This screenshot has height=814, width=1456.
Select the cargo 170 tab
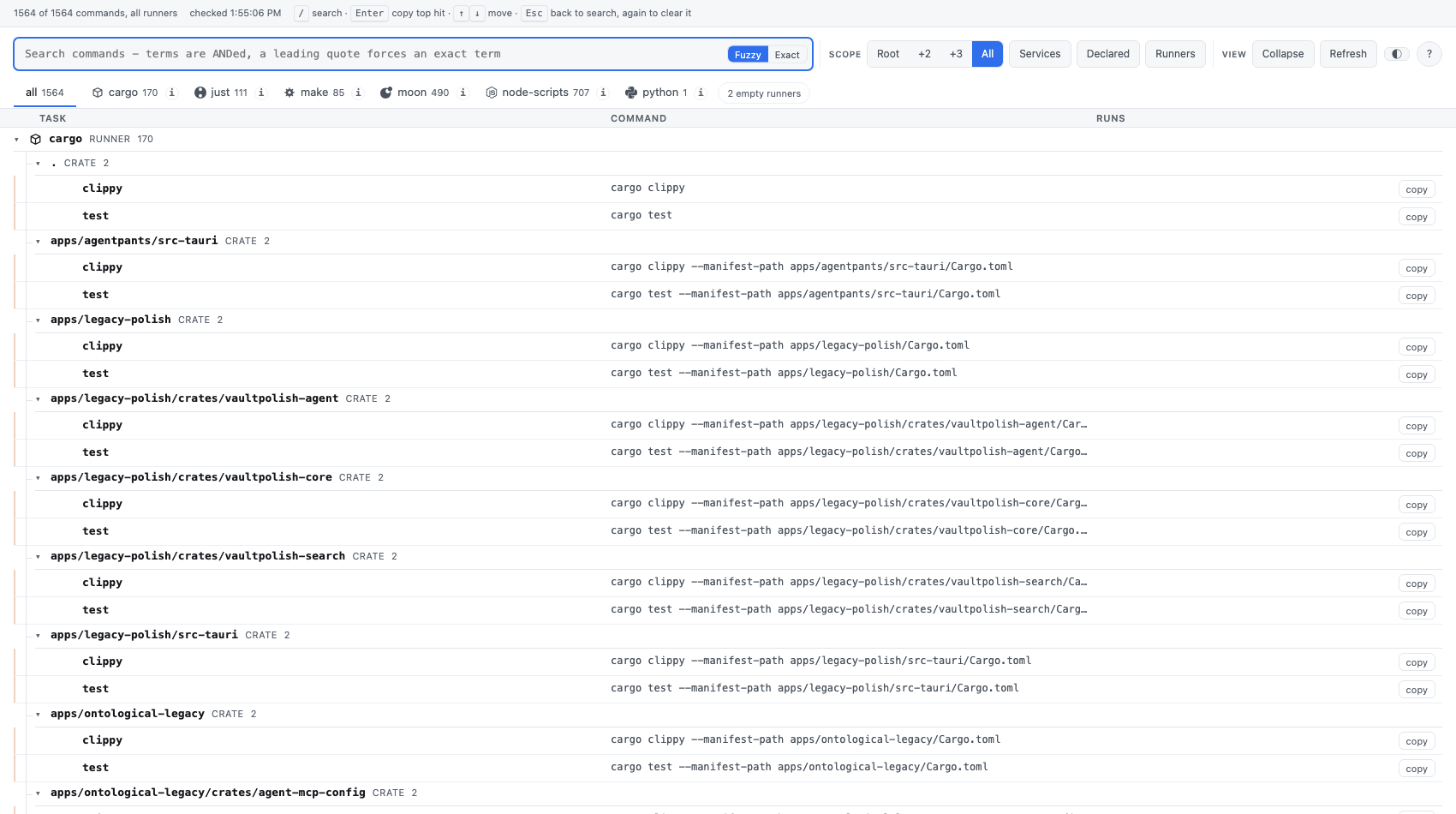(125, 93)
